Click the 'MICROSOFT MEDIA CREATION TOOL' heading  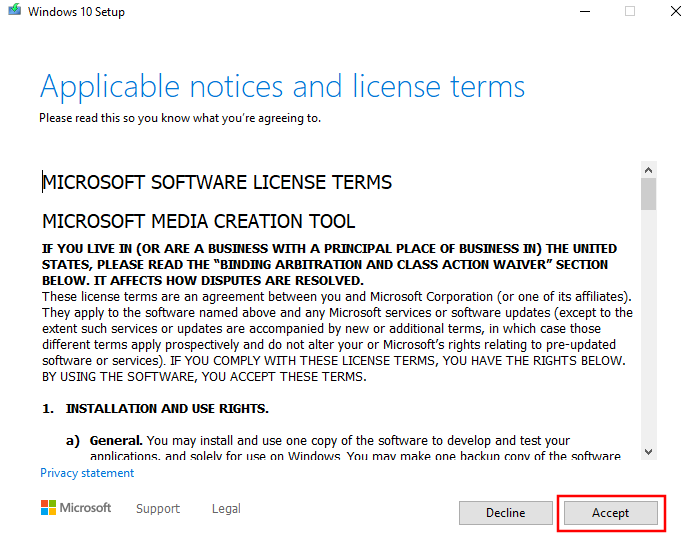[198, 221]
